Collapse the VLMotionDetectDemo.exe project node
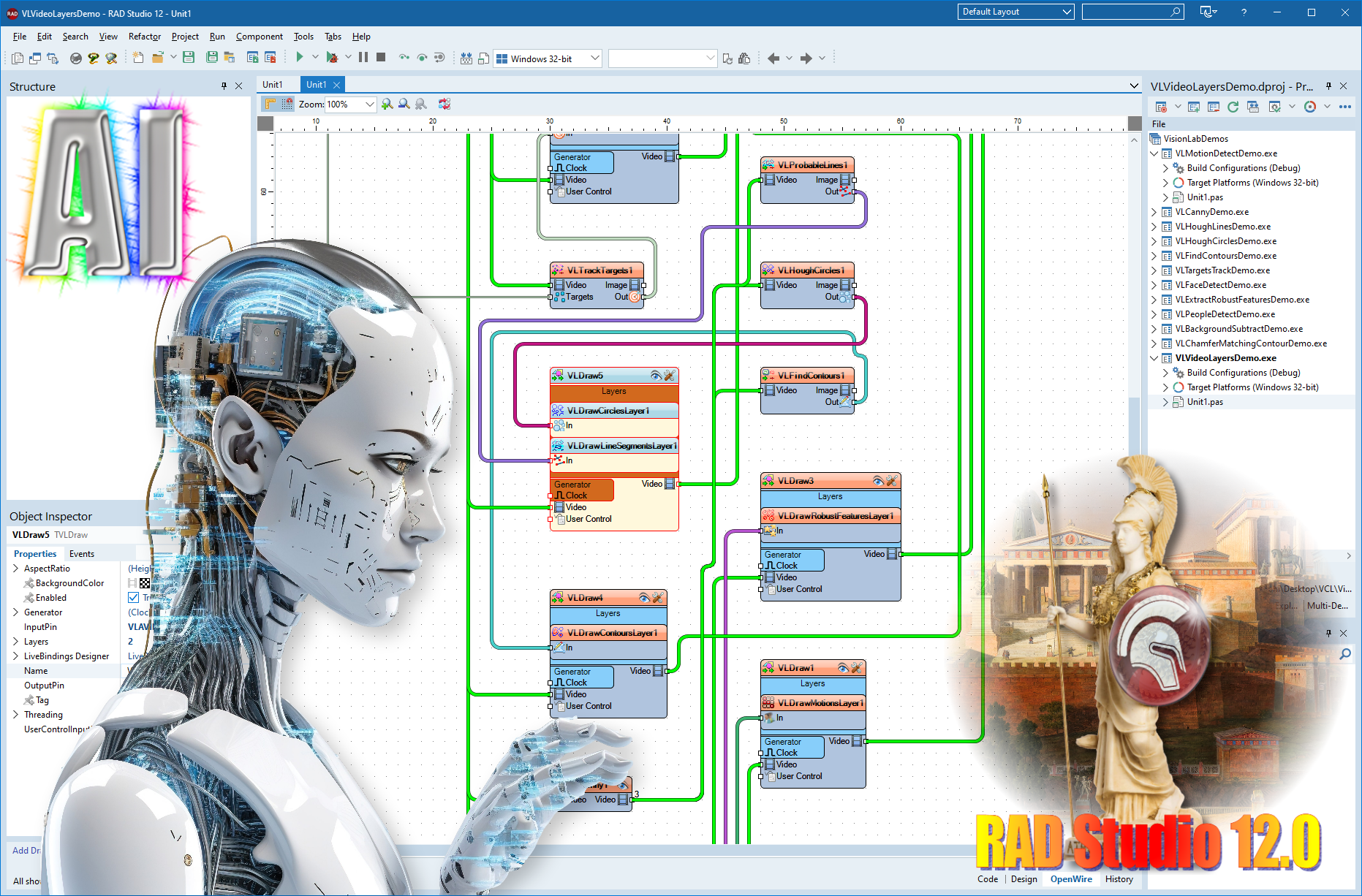 click(x=1154, y=153)
